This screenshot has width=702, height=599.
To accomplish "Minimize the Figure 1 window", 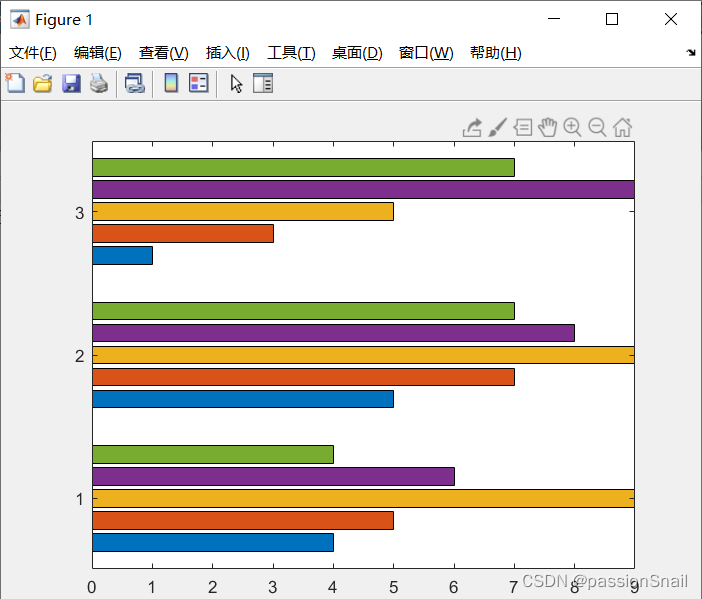I will tap(554, 19).
